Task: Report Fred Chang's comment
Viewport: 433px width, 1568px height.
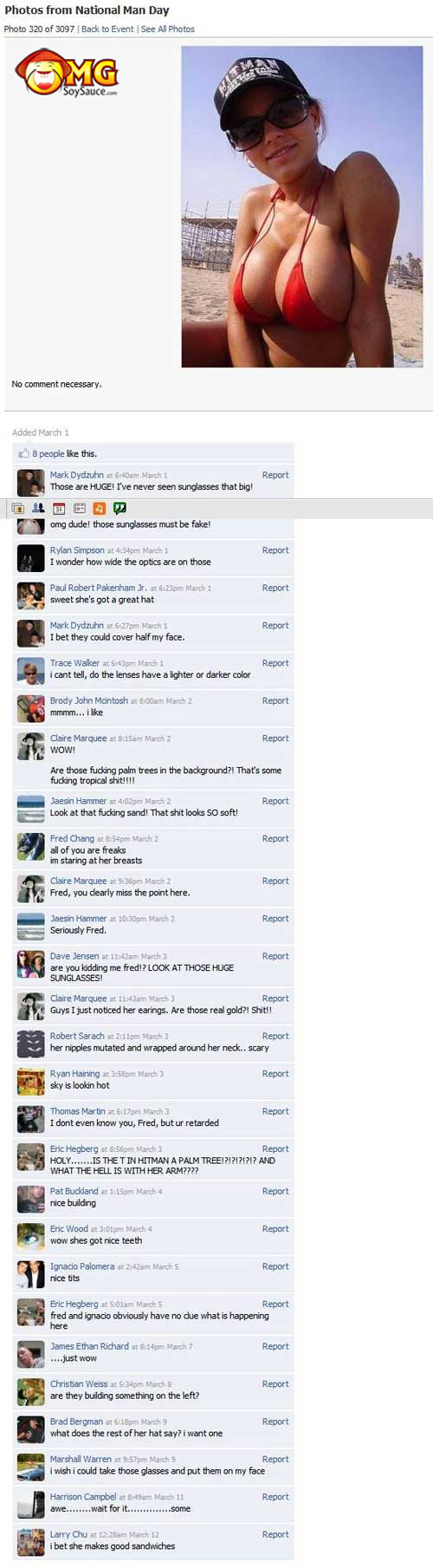Action: click(x=275, y=839)
